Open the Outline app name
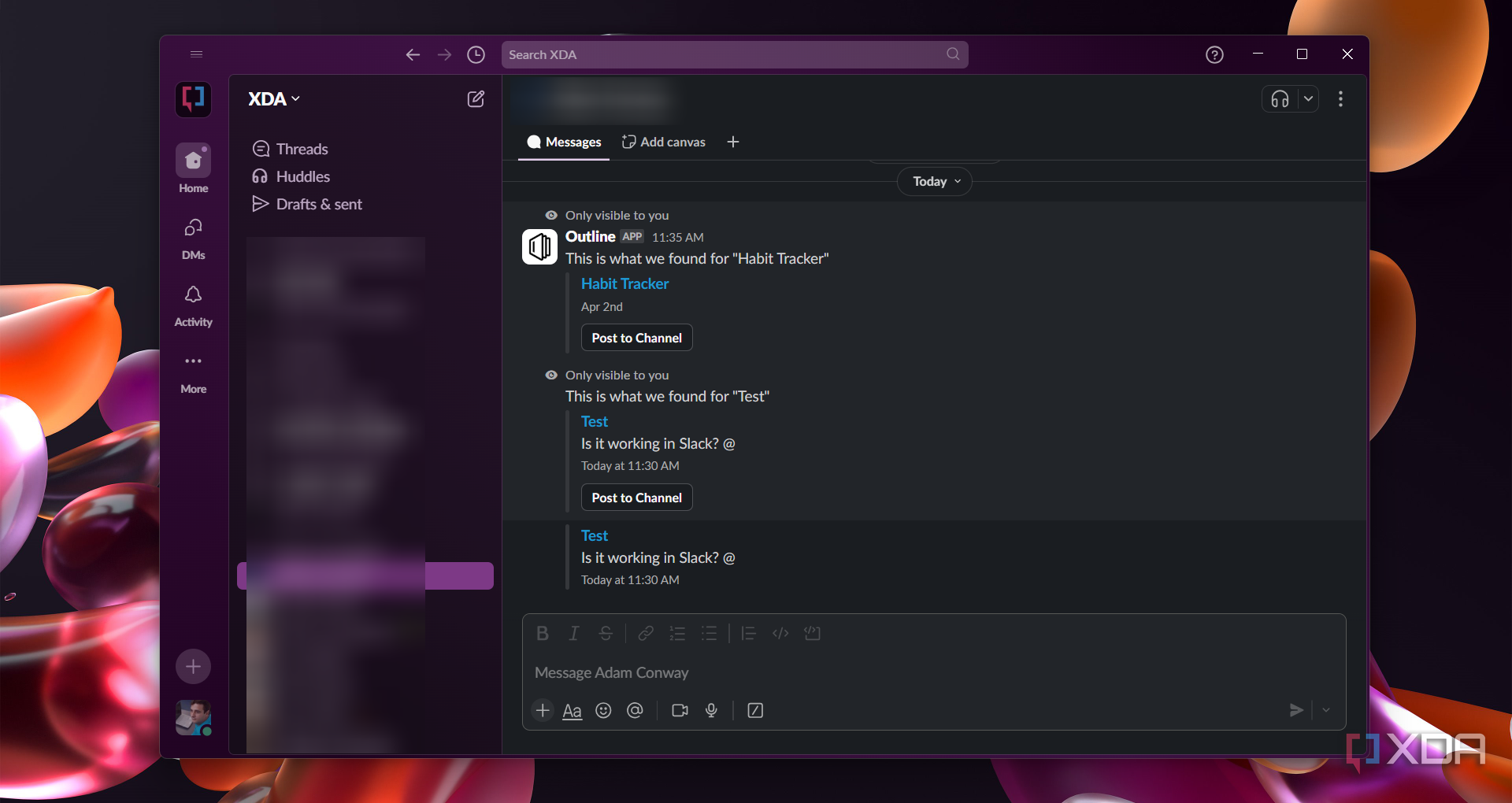Viewport: 1512px width, 803px height. point(590,236)
